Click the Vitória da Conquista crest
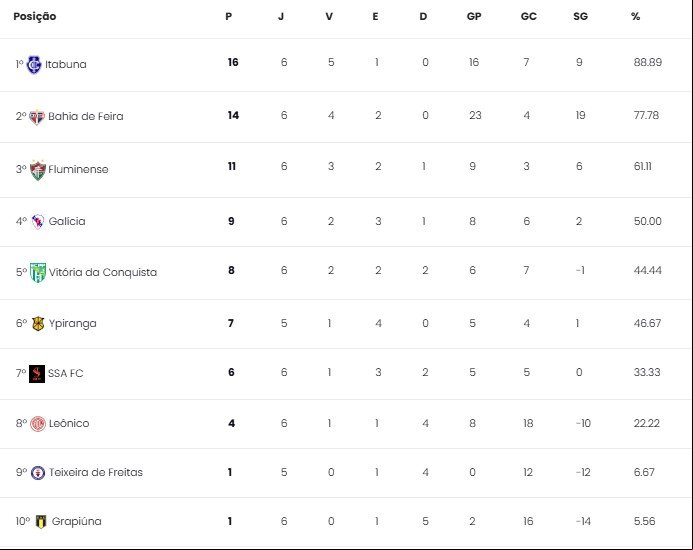Viewport: 693px width, 550px height. click(x=38, y=272)
